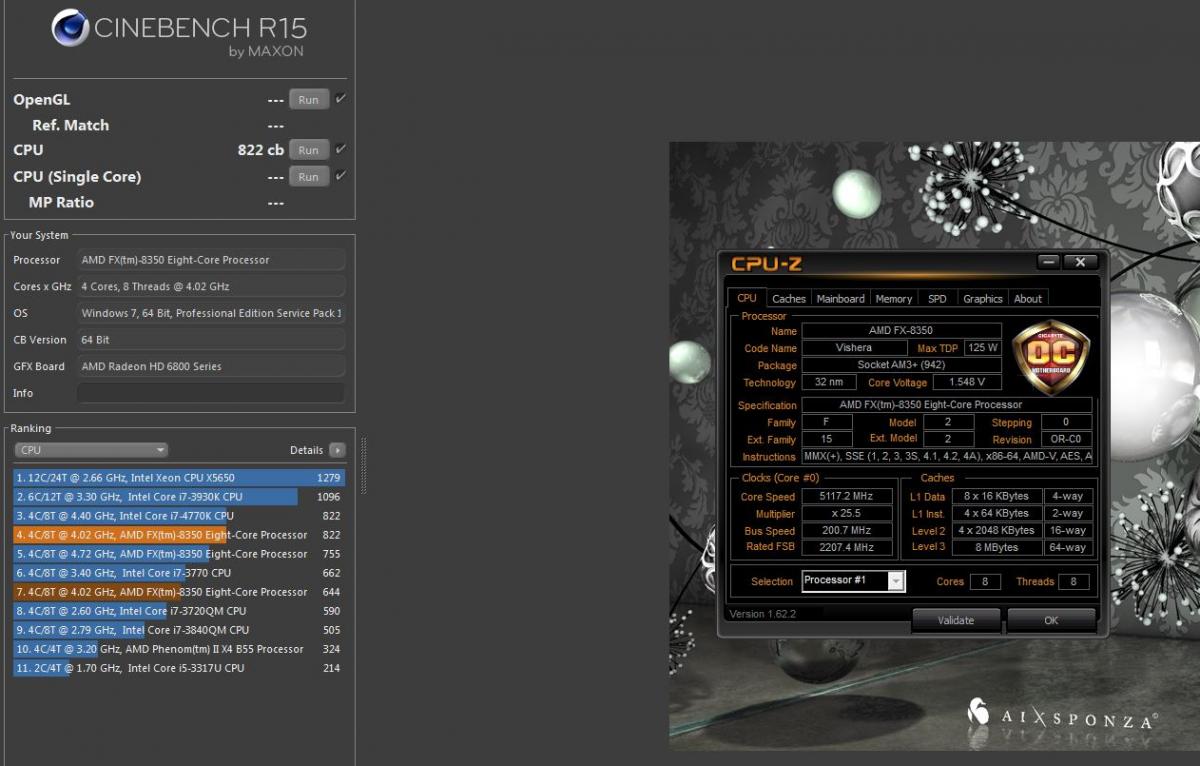Open the Memory tab in CPU-Z
1200x766 pixels.
point(894,299)
